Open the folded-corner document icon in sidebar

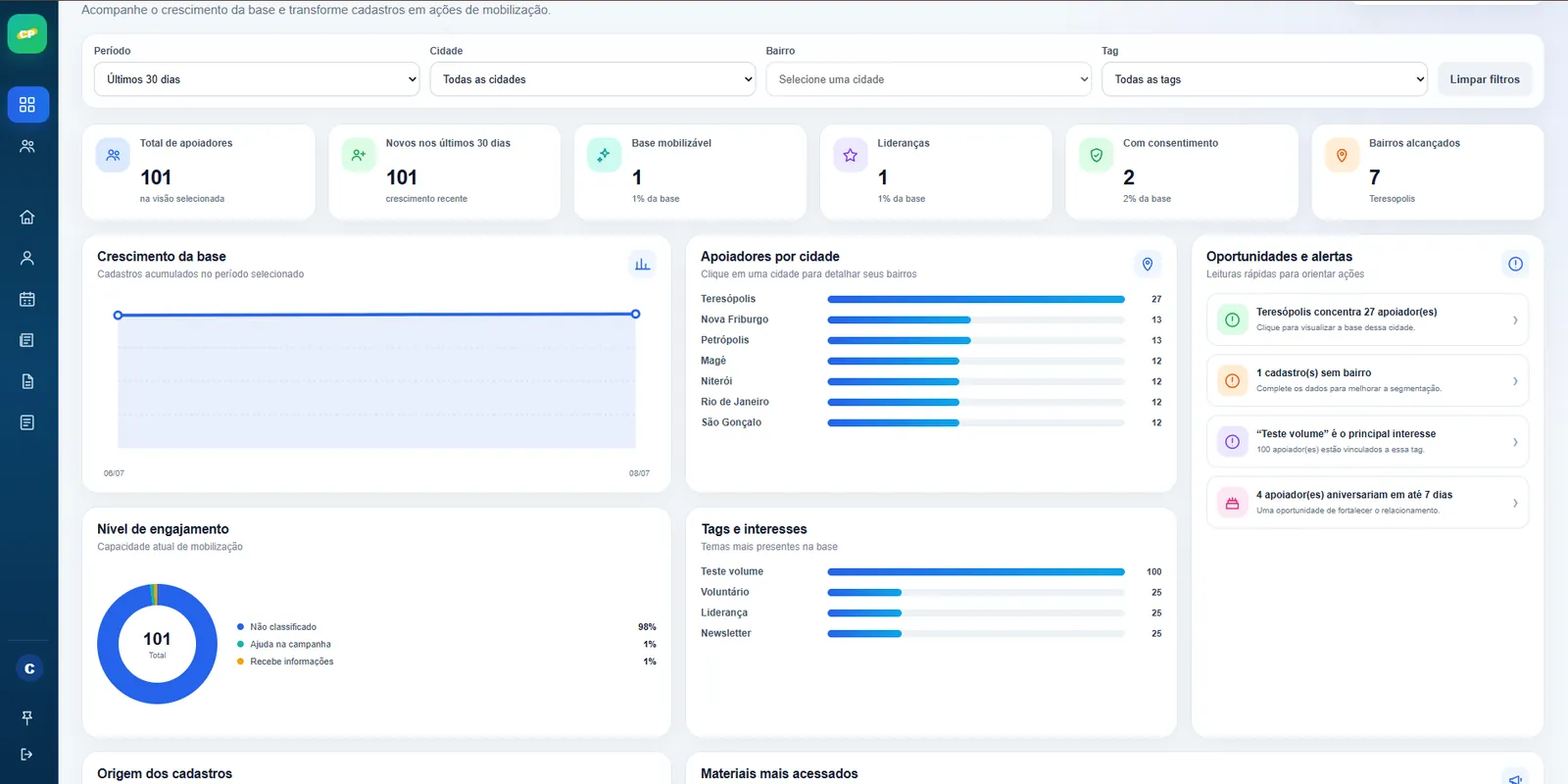point(27,382)
